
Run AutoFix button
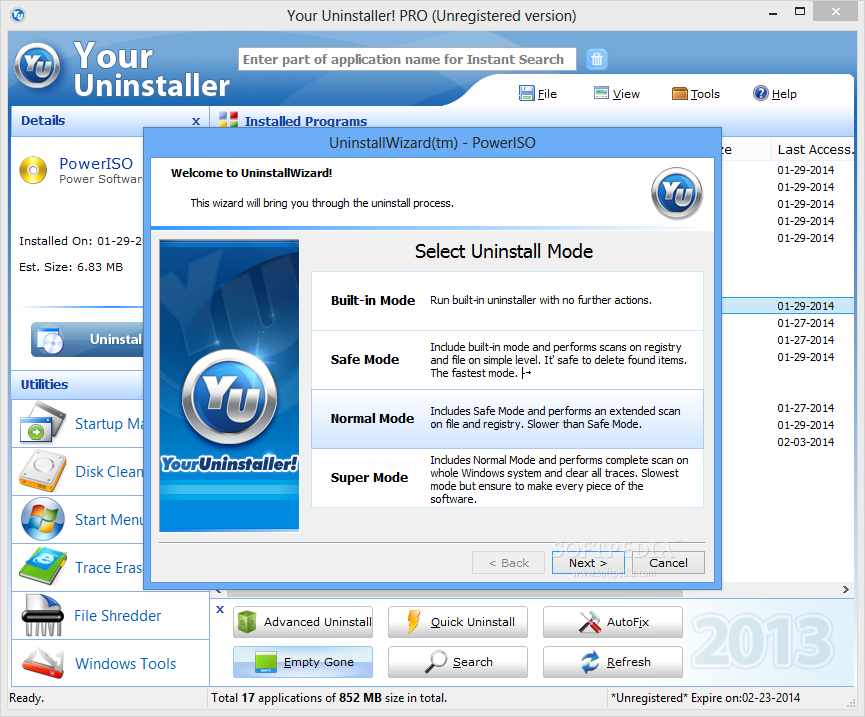(613, 622)
